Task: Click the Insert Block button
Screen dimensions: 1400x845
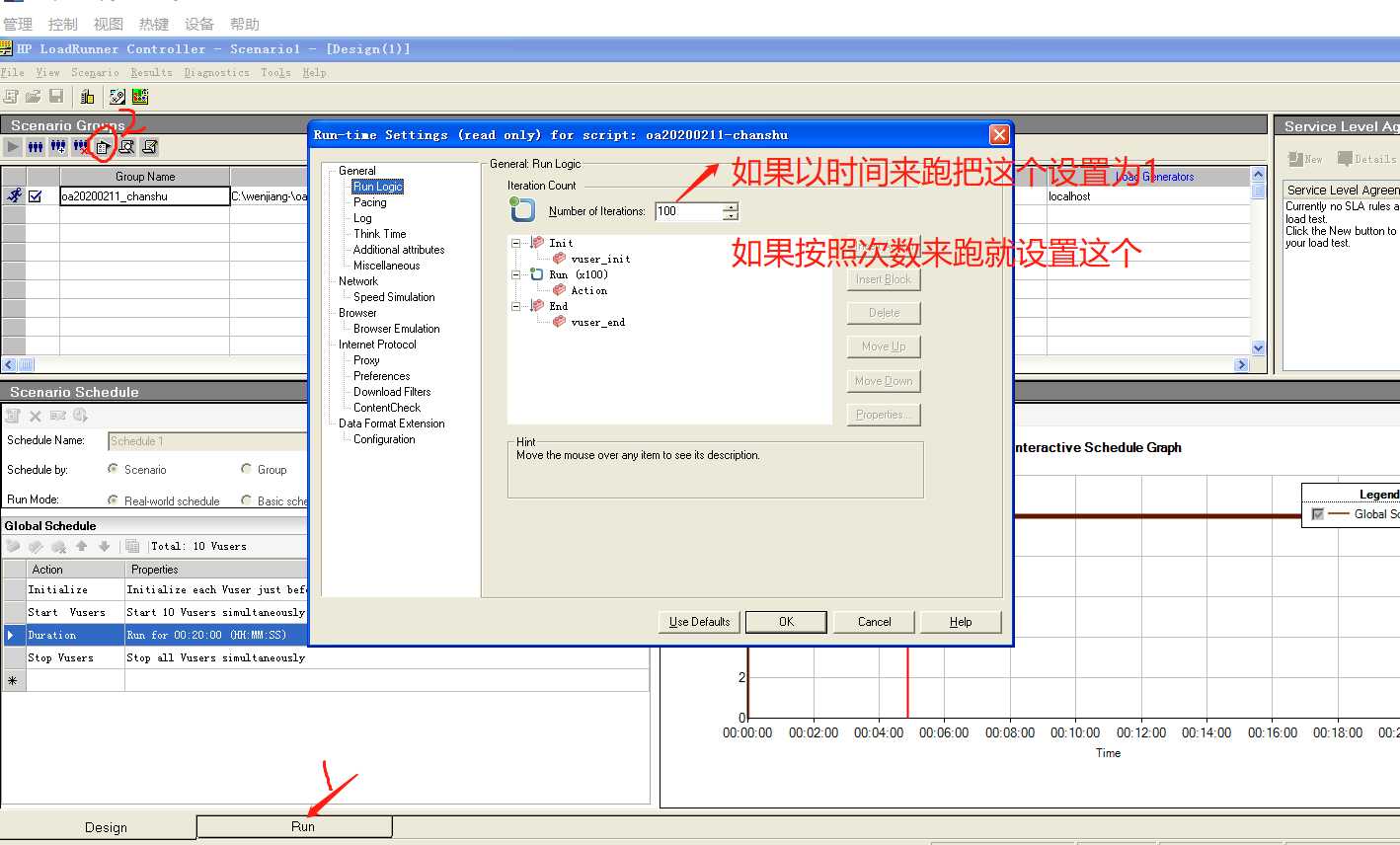Action: click(884, 279)
